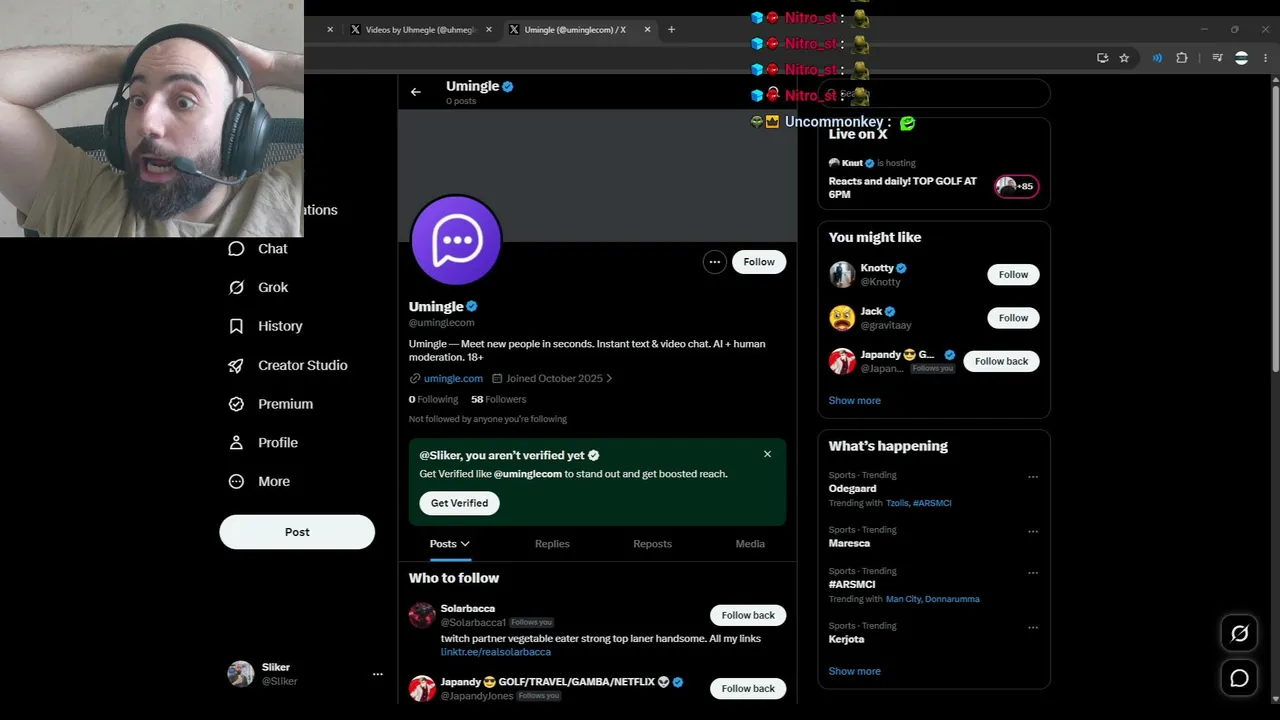The image size is (1280, 720).
Task: Close the Videos by Uhmegle tab
Action: coord(489,30)
